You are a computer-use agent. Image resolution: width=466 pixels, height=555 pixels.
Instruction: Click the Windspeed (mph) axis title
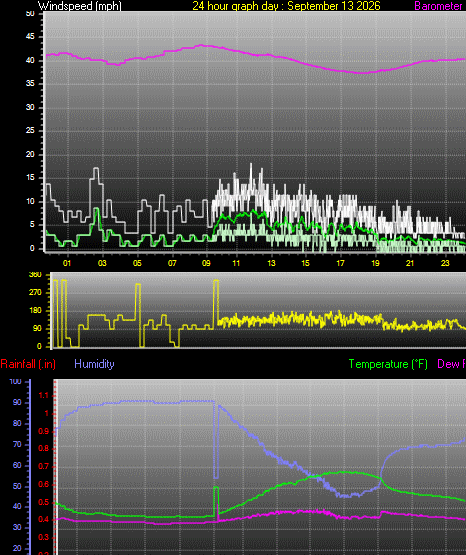coord(80,6)
